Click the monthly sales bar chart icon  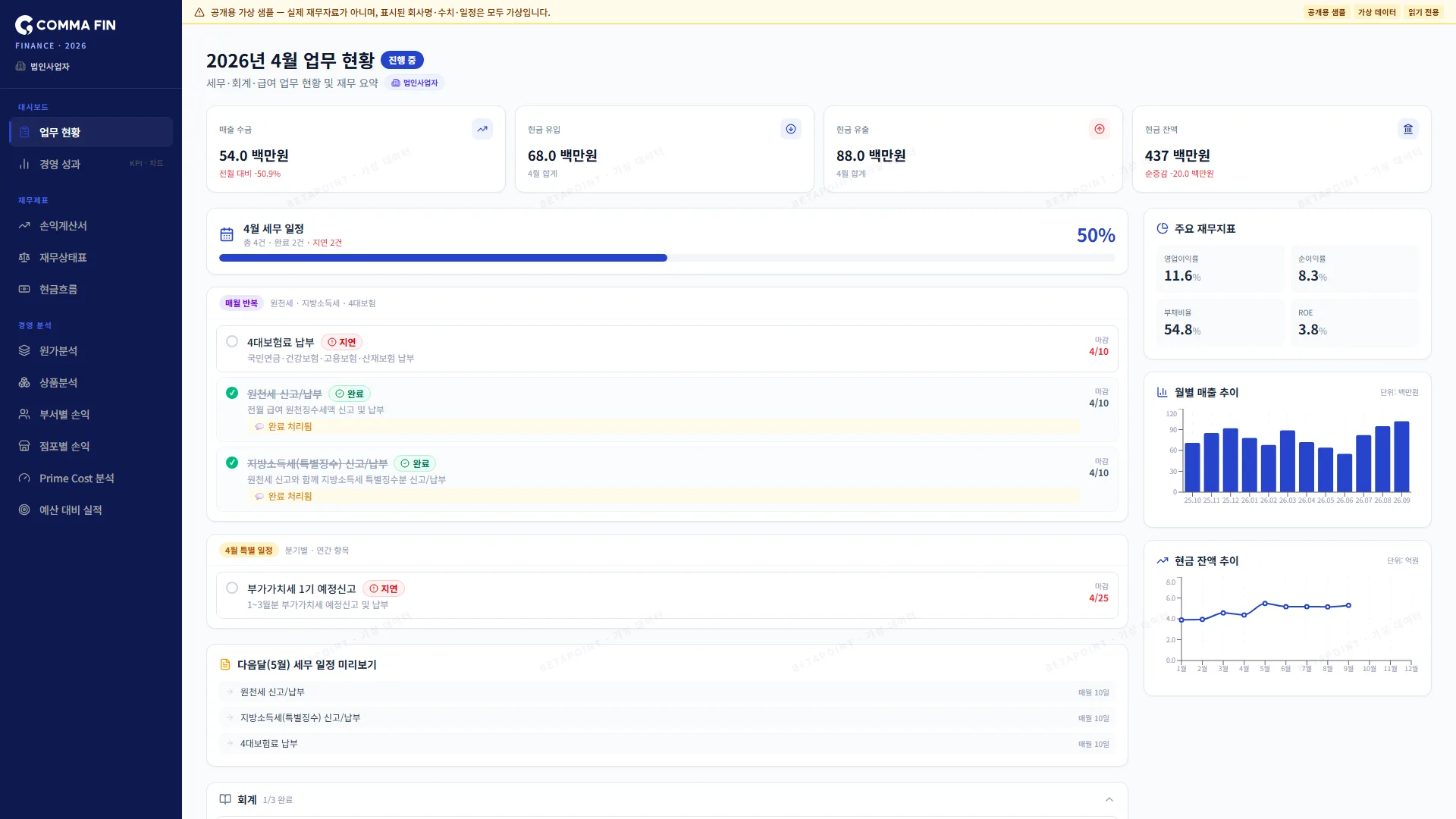click(x=1163, y=392)
